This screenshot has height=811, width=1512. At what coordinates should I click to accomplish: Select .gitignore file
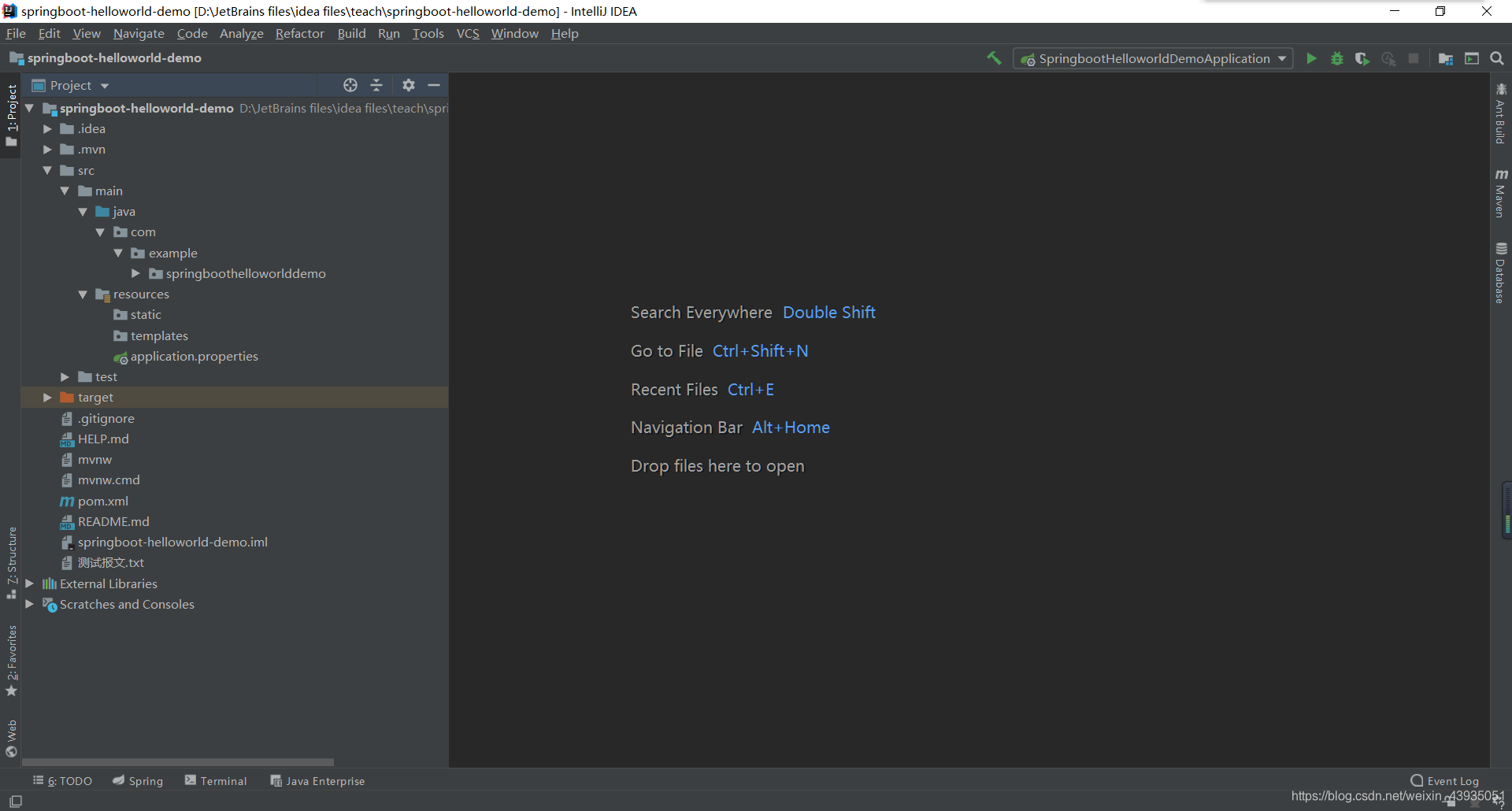(98, 418)
